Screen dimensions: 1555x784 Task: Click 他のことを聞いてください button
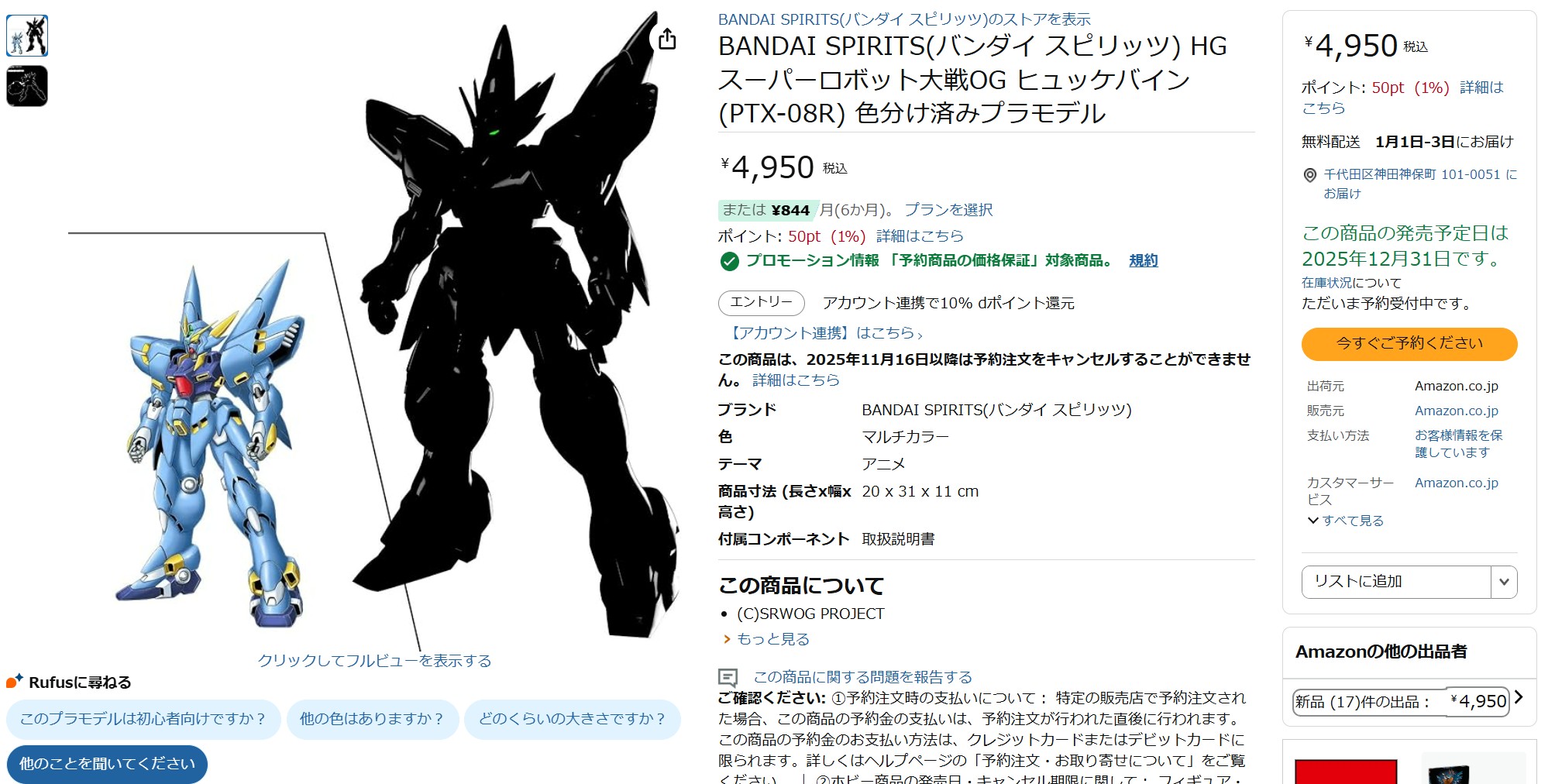click(107, 764)
